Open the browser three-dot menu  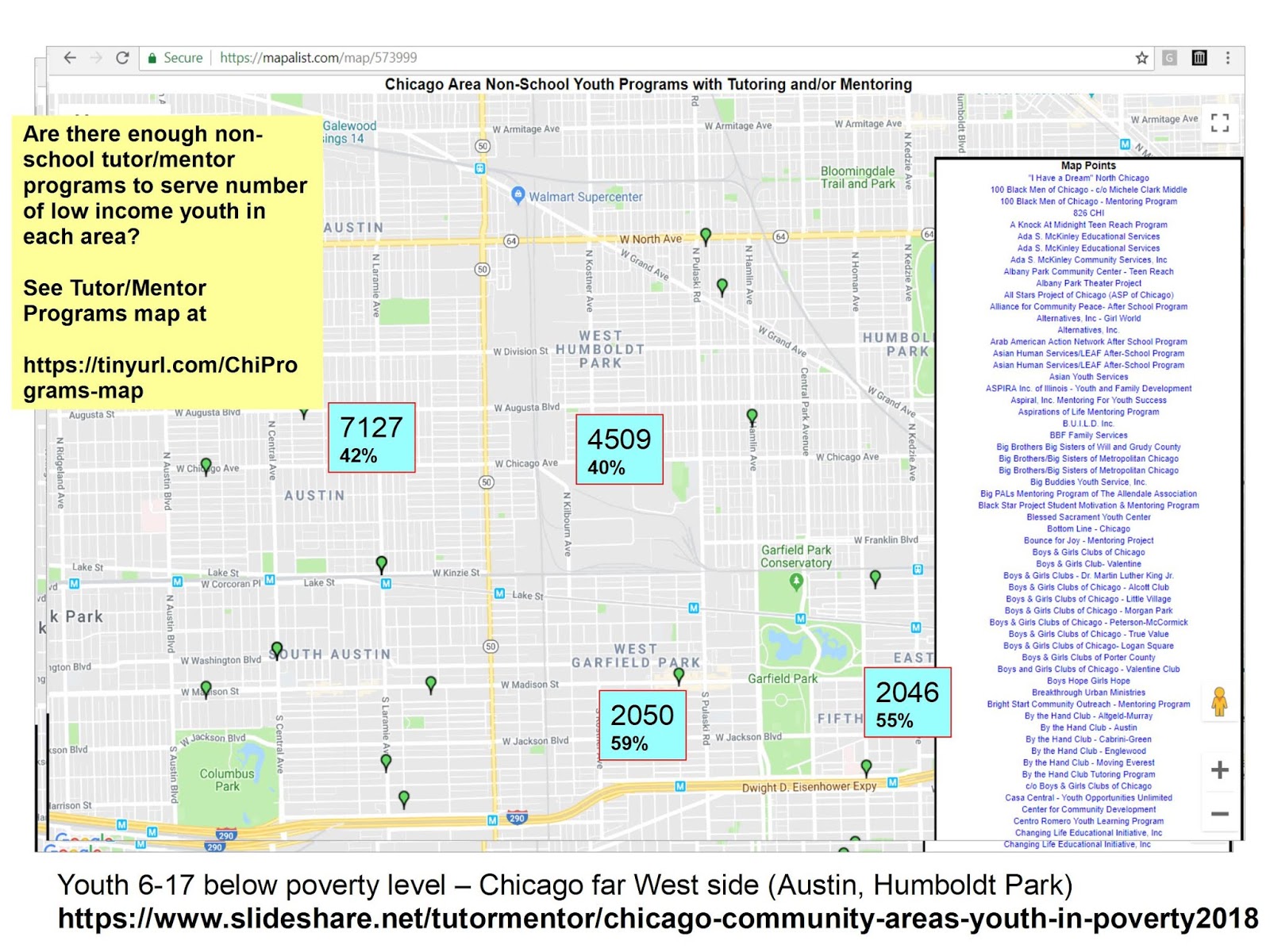(x=1228, y=58)
